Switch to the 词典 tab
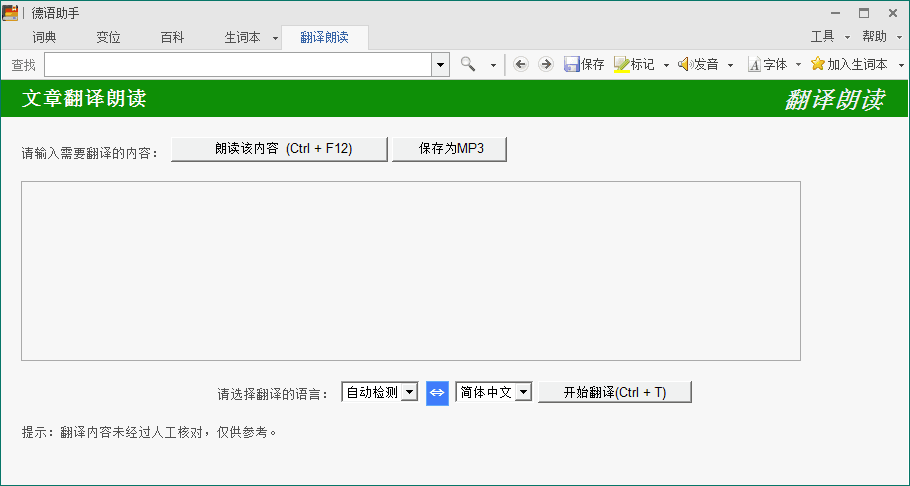The image size is (910, 486). pyautogui.click(x=44, y=37)
